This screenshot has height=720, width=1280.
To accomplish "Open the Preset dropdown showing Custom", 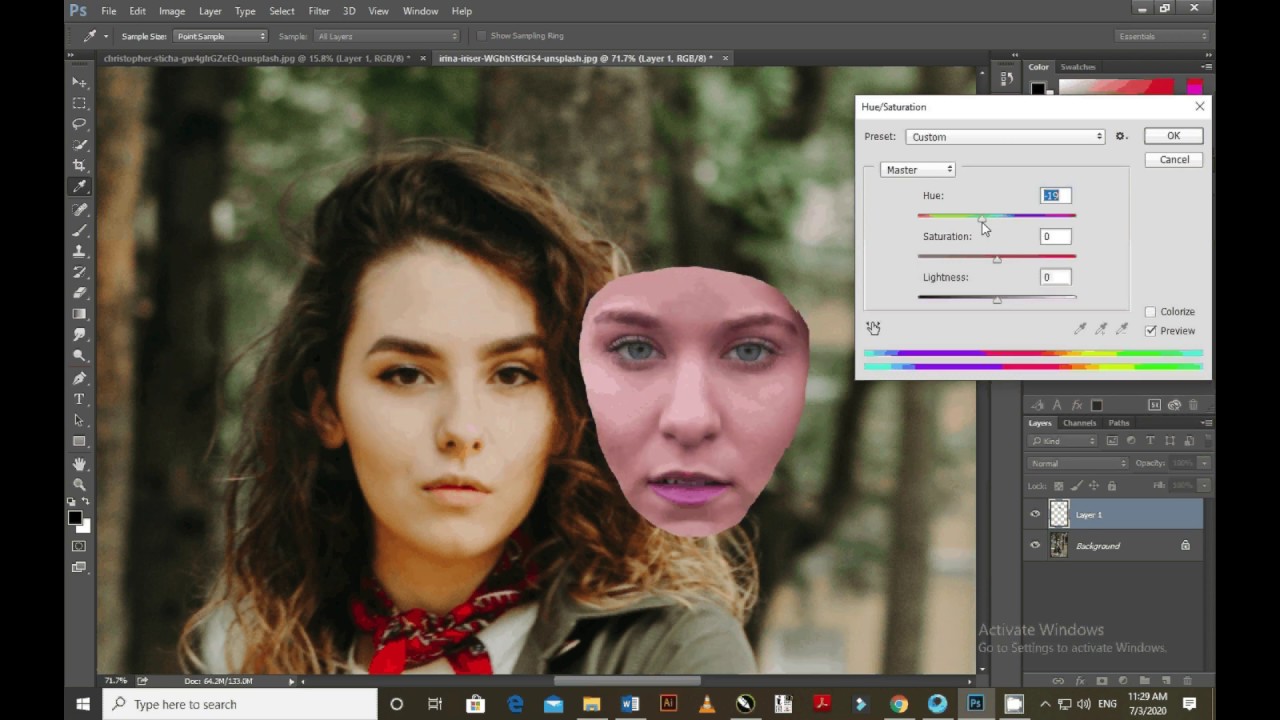I will tap(1004, 137).
